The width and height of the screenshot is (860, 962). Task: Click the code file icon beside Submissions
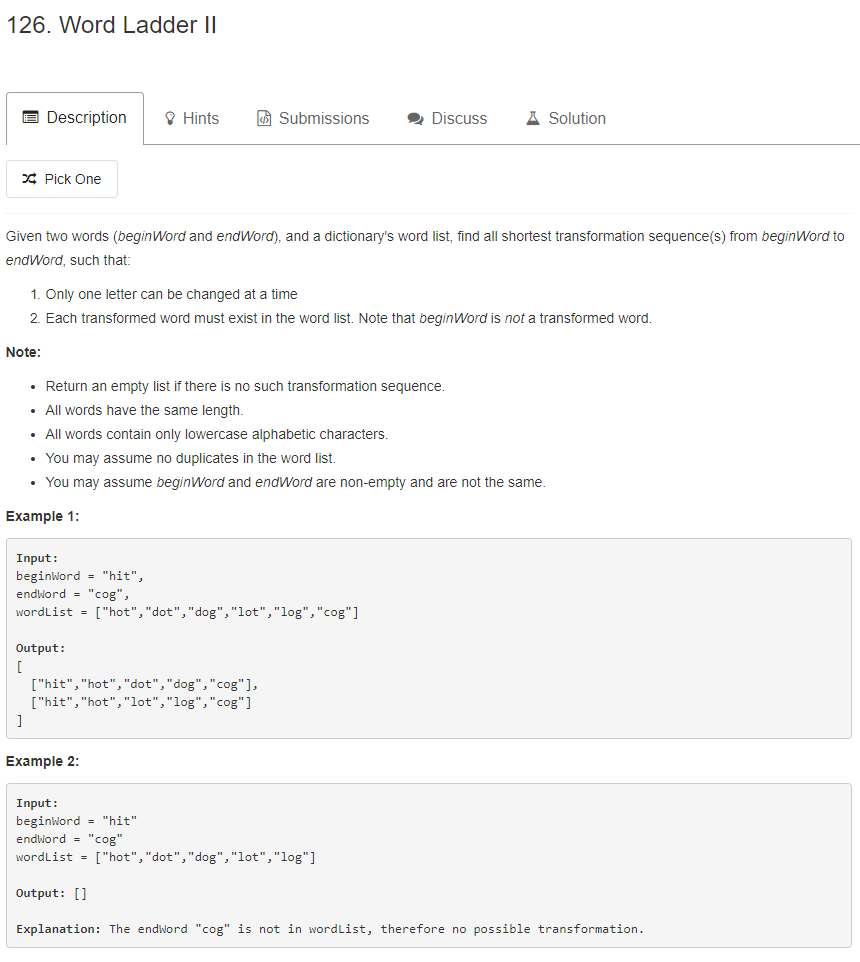pyautogui.click(x=265, y=119)
